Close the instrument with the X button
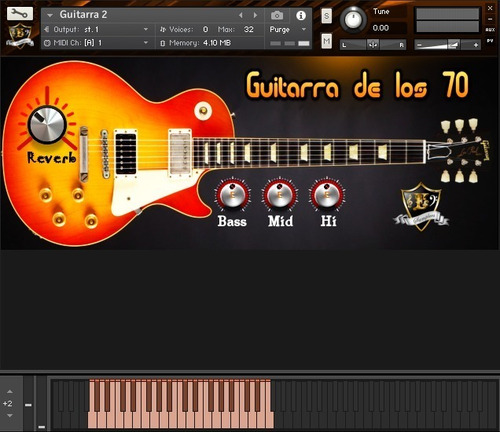The image size is (500, 432). (x=490, y=8)
